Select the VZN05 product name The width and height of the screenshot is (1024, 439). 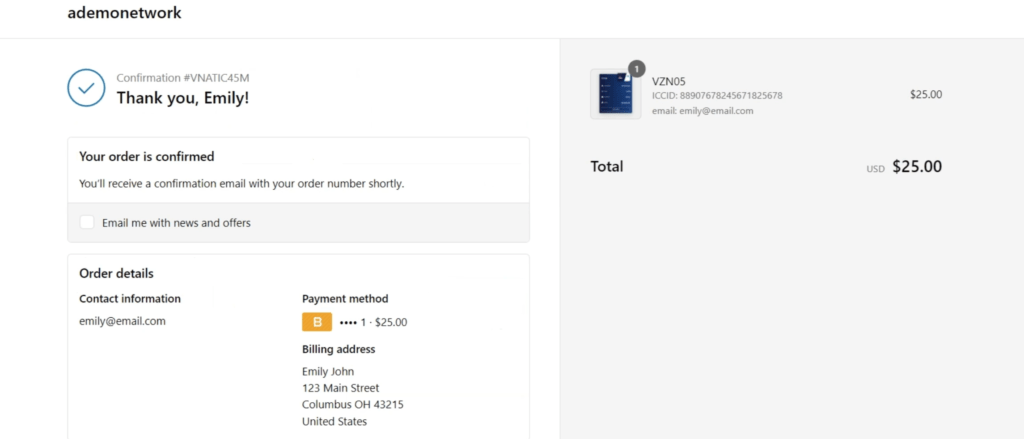(x=669, y=82)
